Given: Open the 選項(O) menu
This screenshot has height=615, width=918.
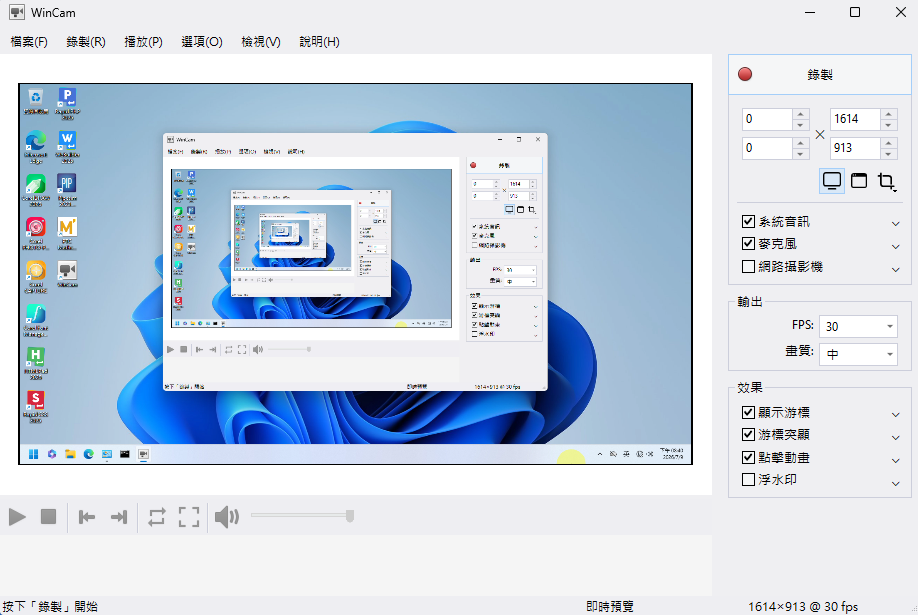Looking at the screenshot, I should [x=202, y=42].
